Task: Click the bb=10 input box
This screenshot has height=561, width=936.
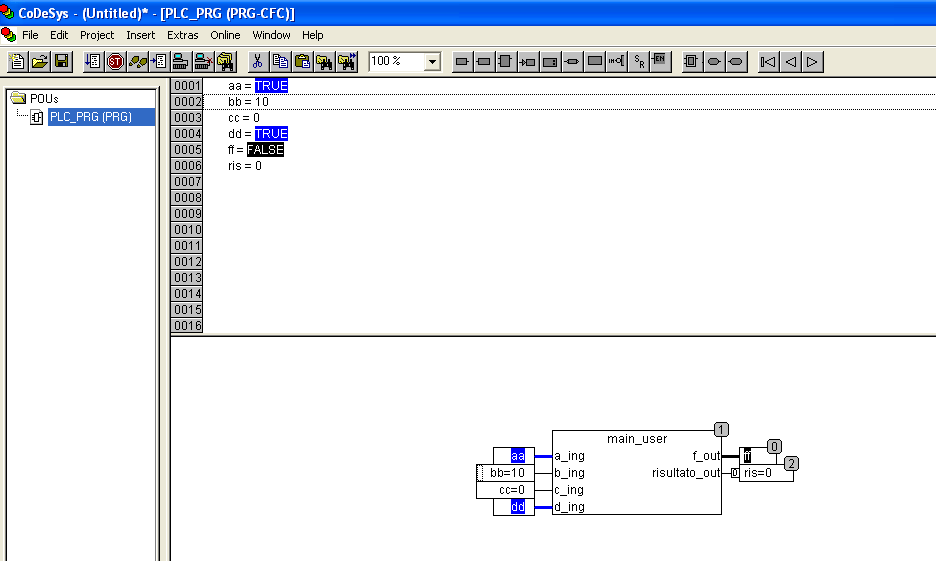Action: [x=508, y=473]
